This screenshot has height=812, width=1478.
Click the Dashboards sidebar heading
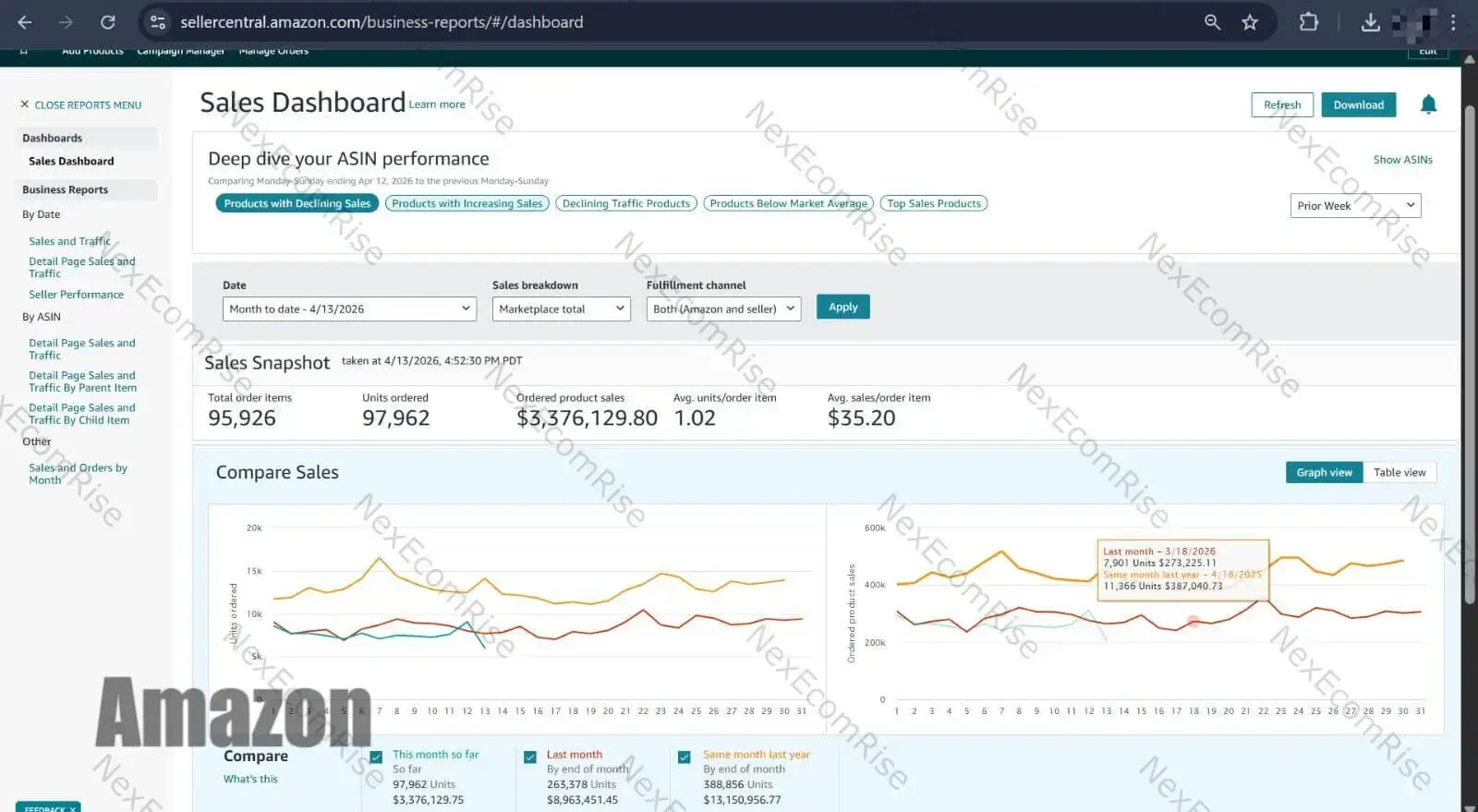[52, 138]
